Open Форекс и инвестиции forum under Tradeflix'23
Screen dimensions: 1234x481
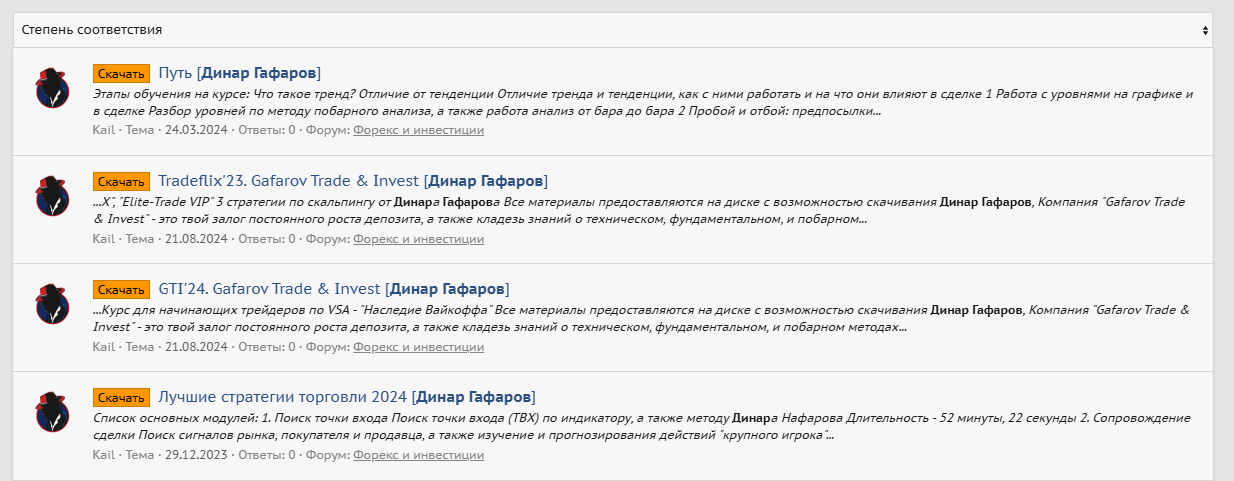(418, 239)
